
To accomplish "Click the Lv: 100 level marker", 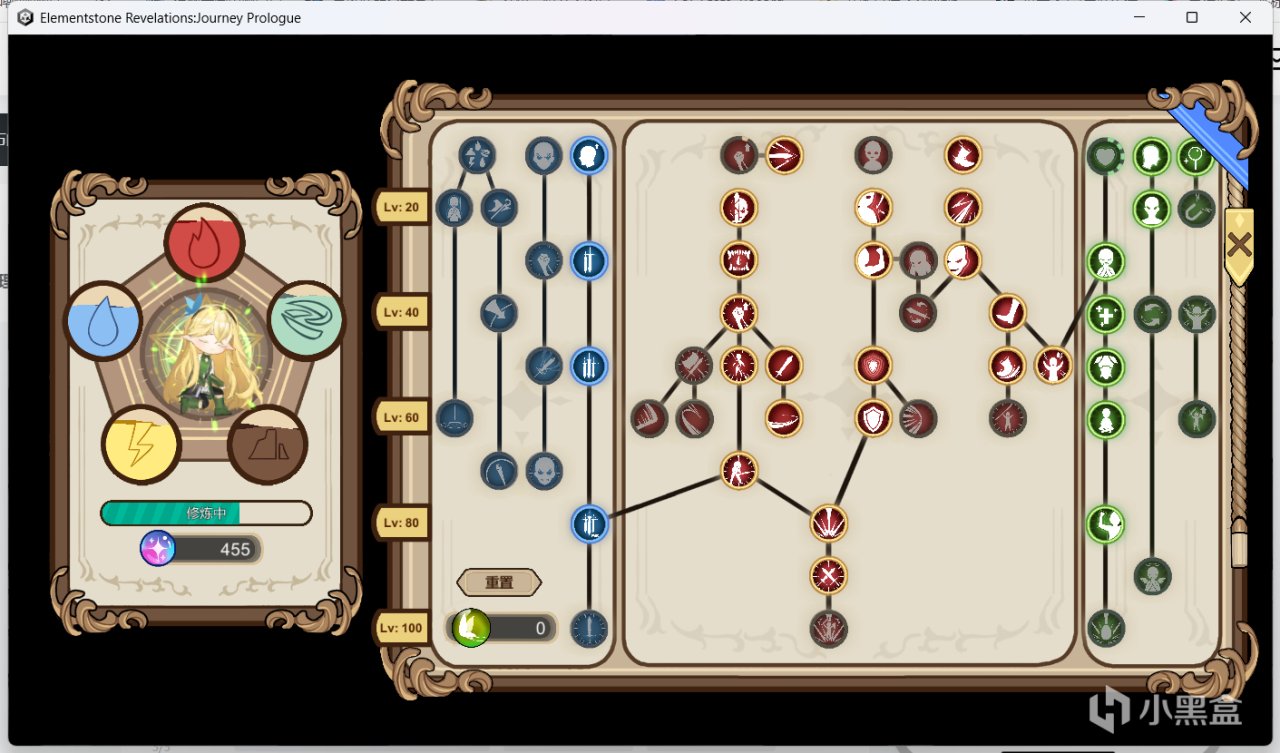I will pos(401,628).
